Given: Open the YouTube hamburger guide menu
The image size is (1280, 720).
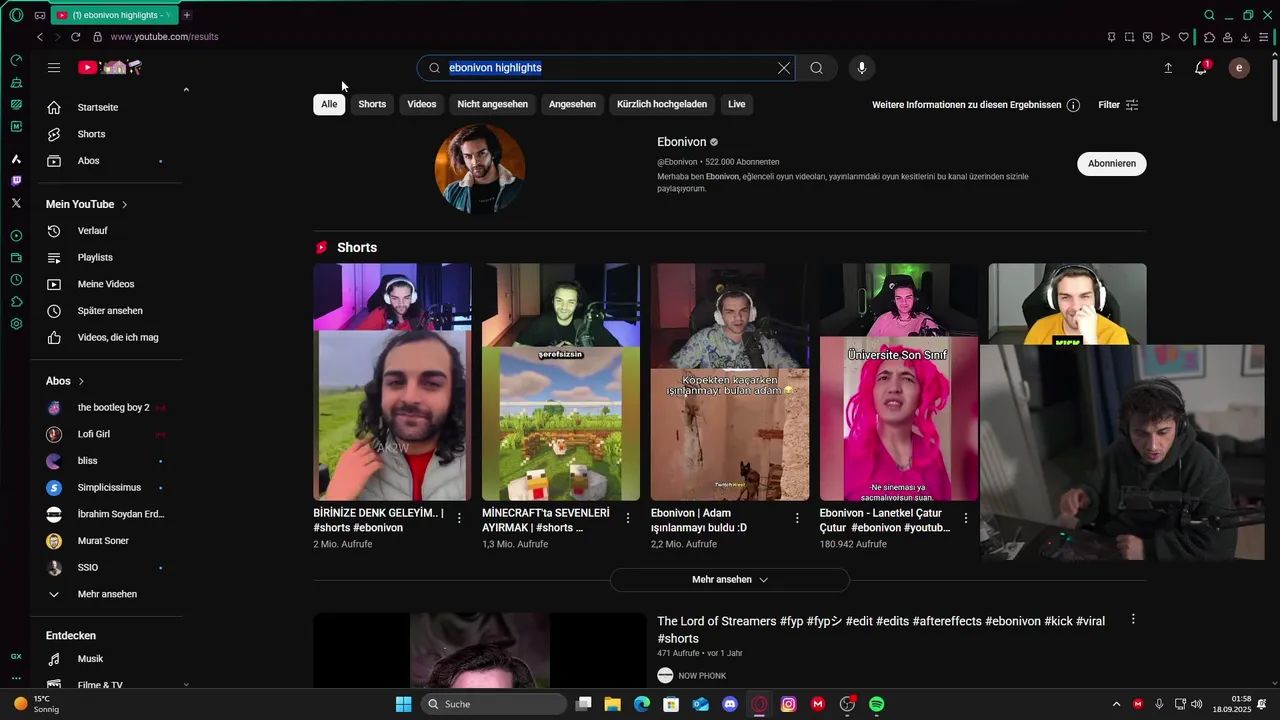Looking at the screenshot, I should click(54, 68).
